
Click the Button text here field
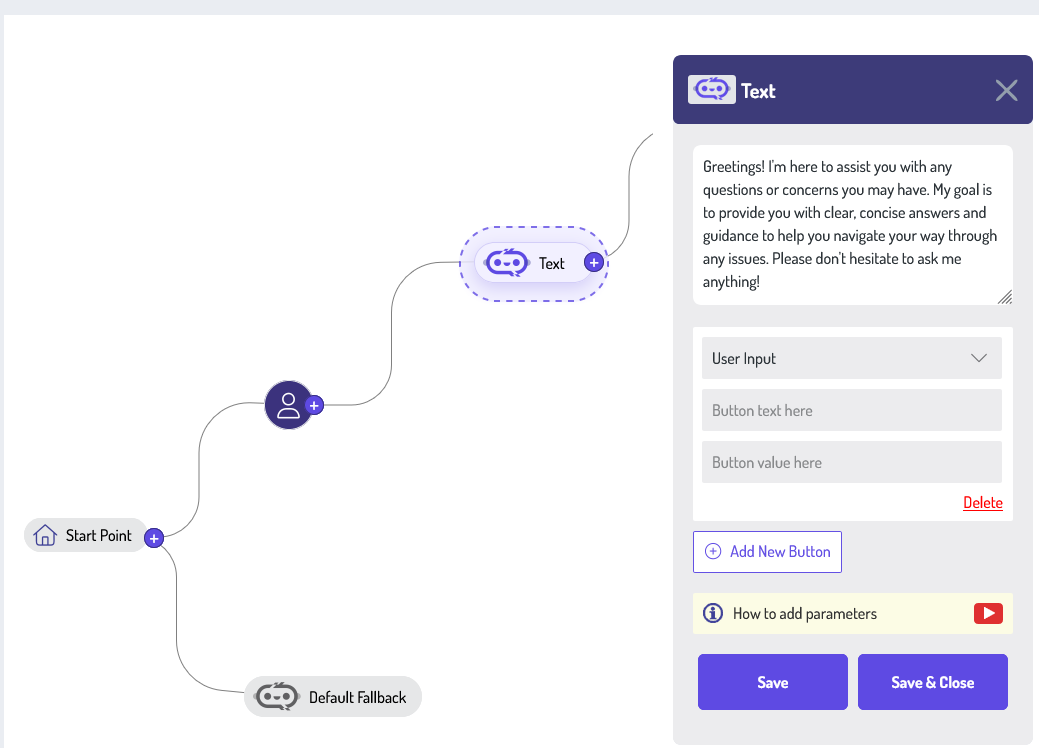(x=851, y=410)
